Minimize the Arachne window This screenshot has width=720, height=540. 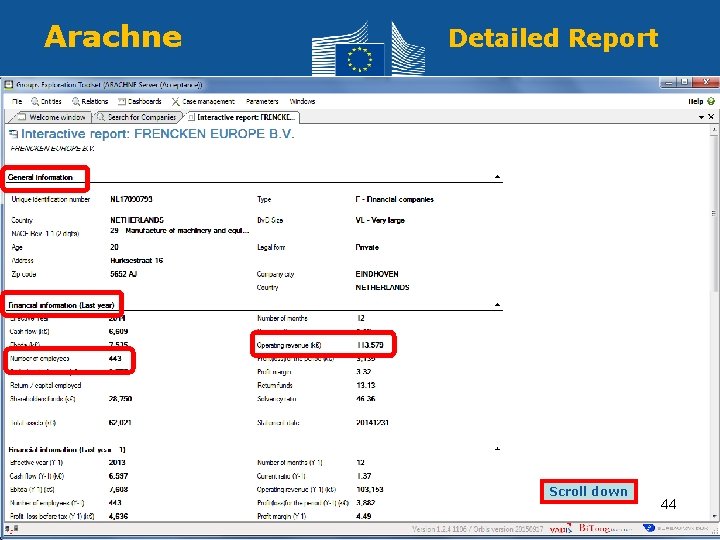point(669,83)
